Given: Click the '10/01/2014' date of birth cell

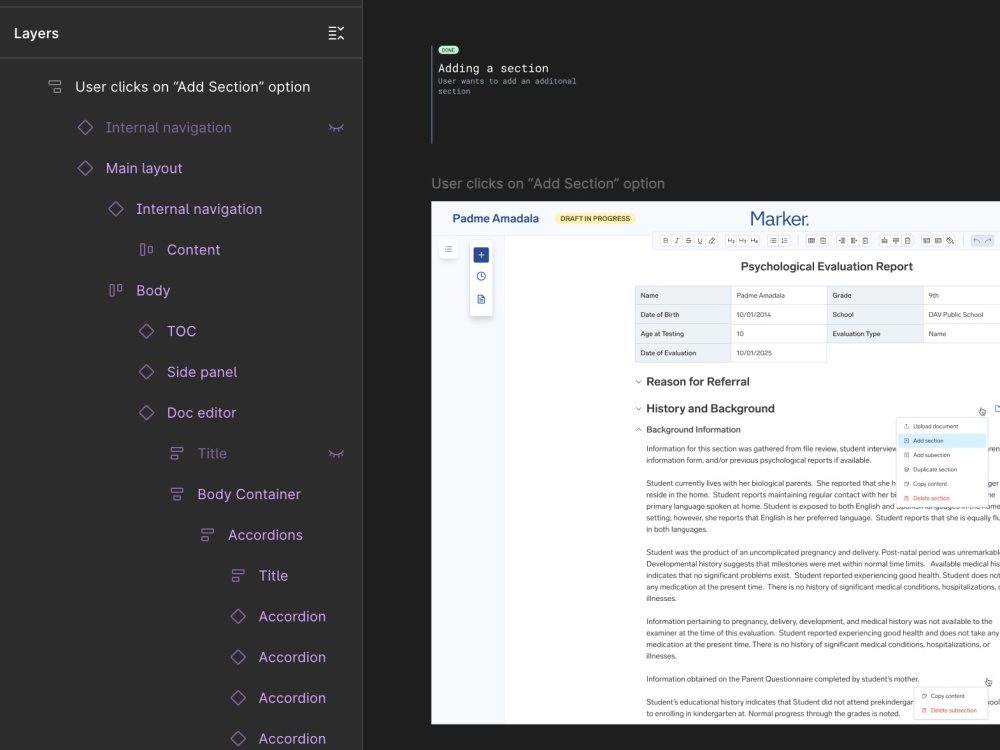Looking at the screenshot, I should pyautogui.click(x=779, y=314).
